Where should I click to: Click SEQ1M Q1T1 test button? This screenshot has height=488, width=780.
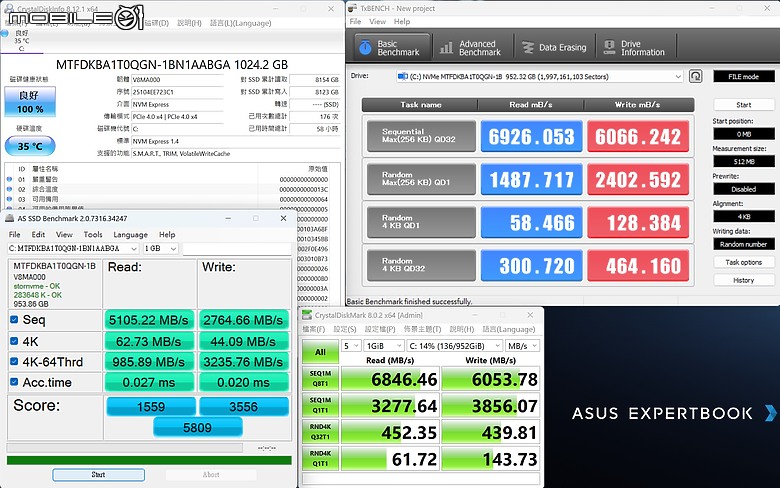click(x=320, y=405)
